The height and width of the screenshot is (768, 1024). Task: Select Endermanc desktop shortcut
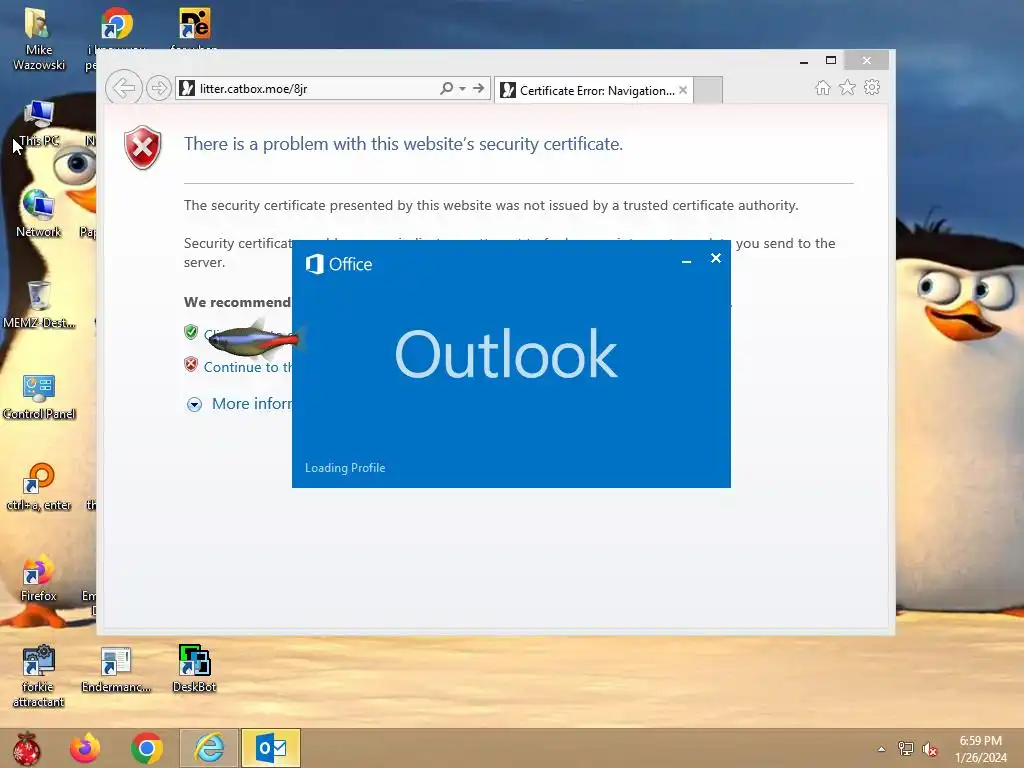[116, 669]
